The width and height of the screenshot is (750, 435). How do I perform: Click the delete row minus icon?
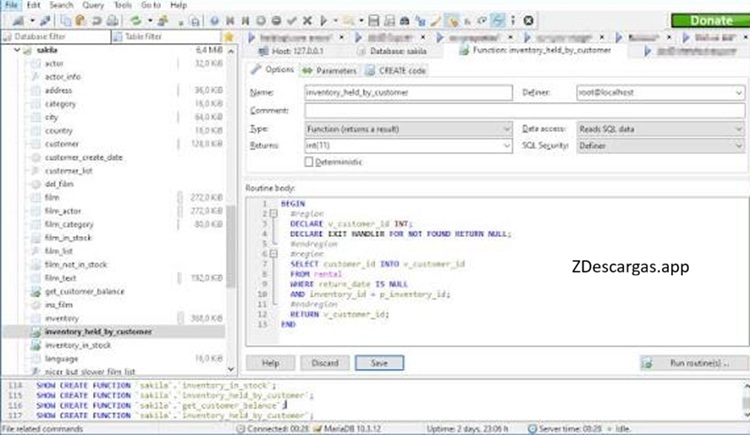pyautogui.click(x=276, y=21)
